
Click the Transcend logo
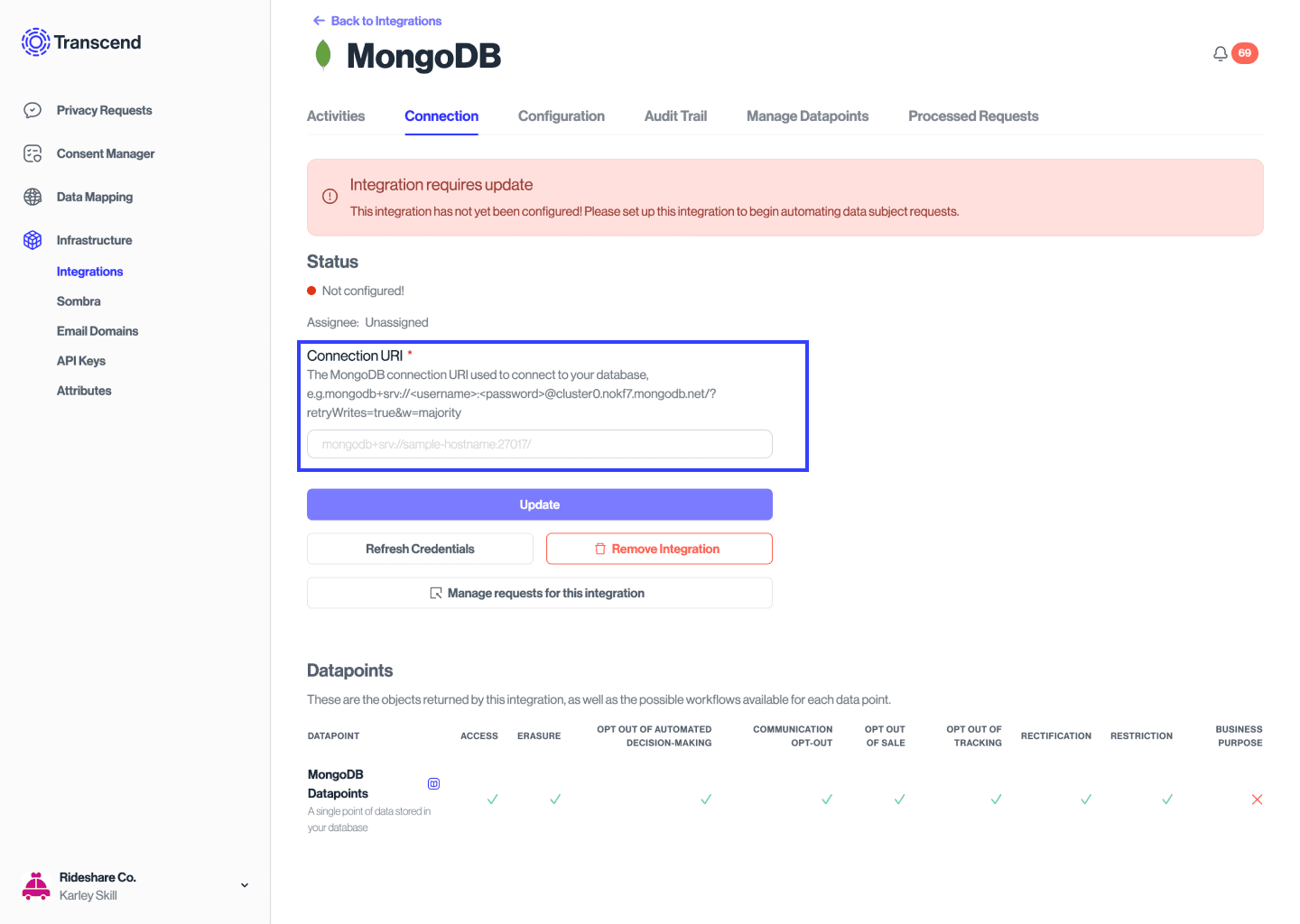point(35,42)
